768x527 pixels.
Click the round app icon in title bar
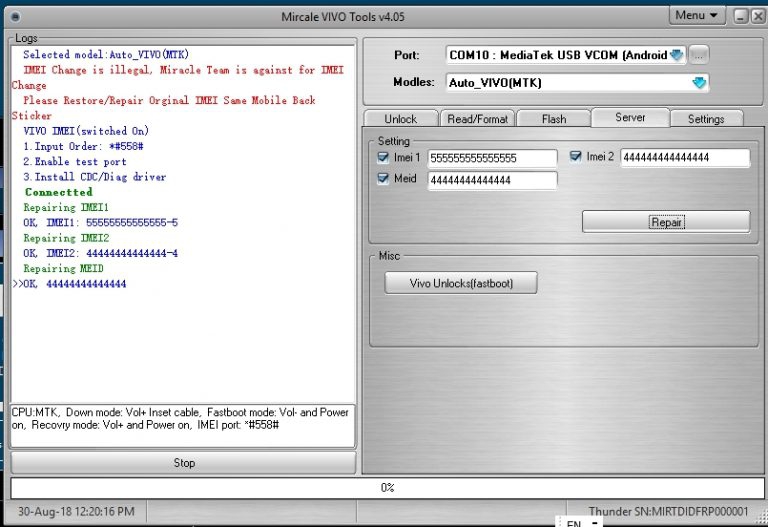pos(16,17)
